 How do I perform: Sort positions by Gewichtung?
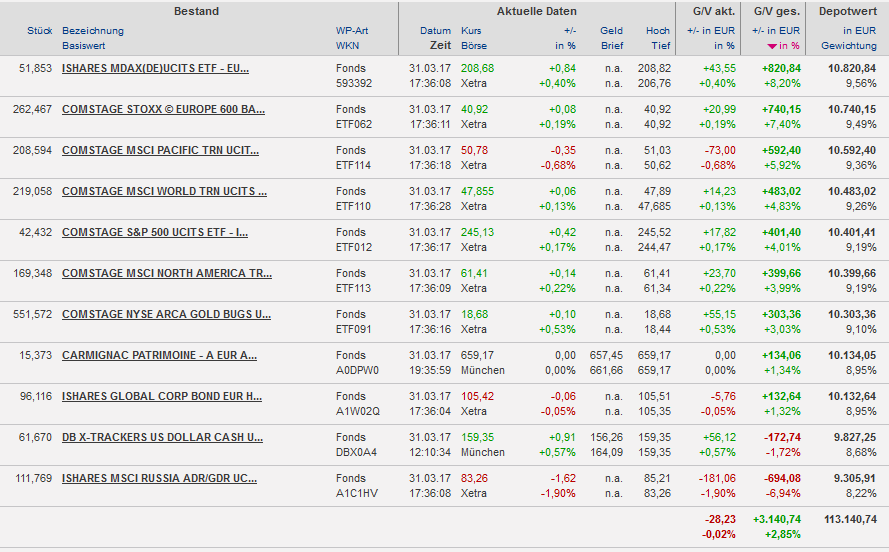coord(848,46)
